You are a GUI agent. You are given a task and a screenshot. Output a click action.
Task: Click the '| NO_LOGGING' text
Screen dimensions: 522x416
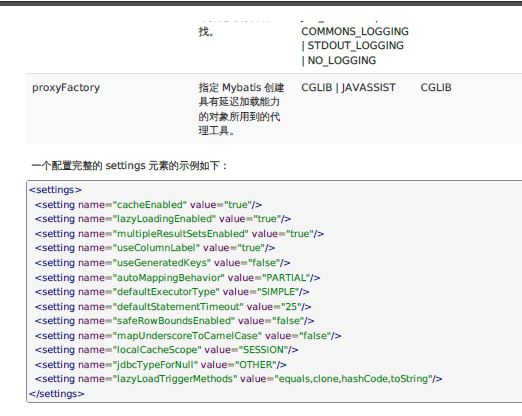(339, 60)
